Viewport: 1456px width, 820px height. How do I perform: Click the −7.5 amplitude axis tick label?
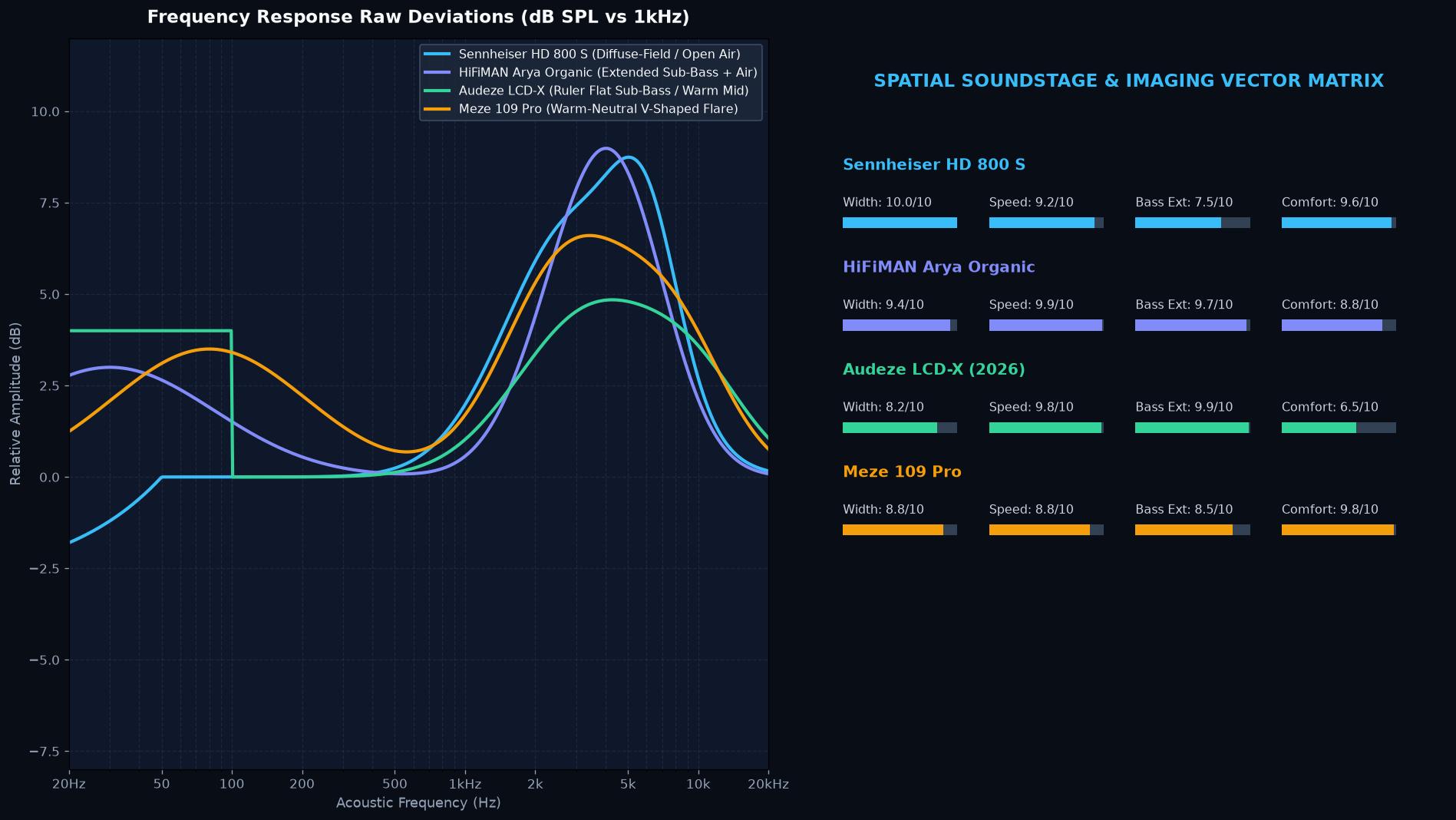[45, 752]
